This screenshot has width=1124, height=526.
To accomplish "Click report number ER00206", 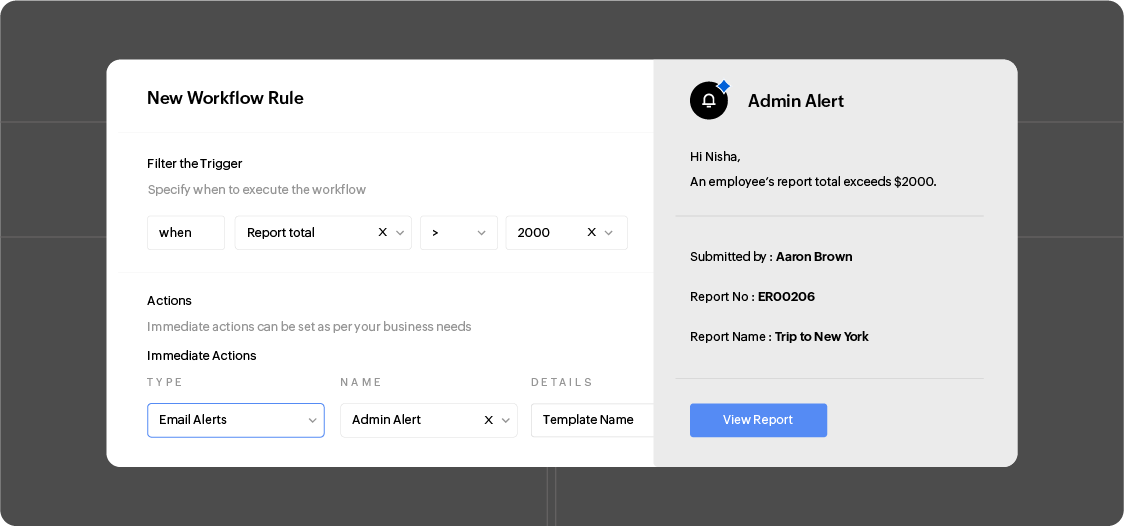I will pos(786,297).
